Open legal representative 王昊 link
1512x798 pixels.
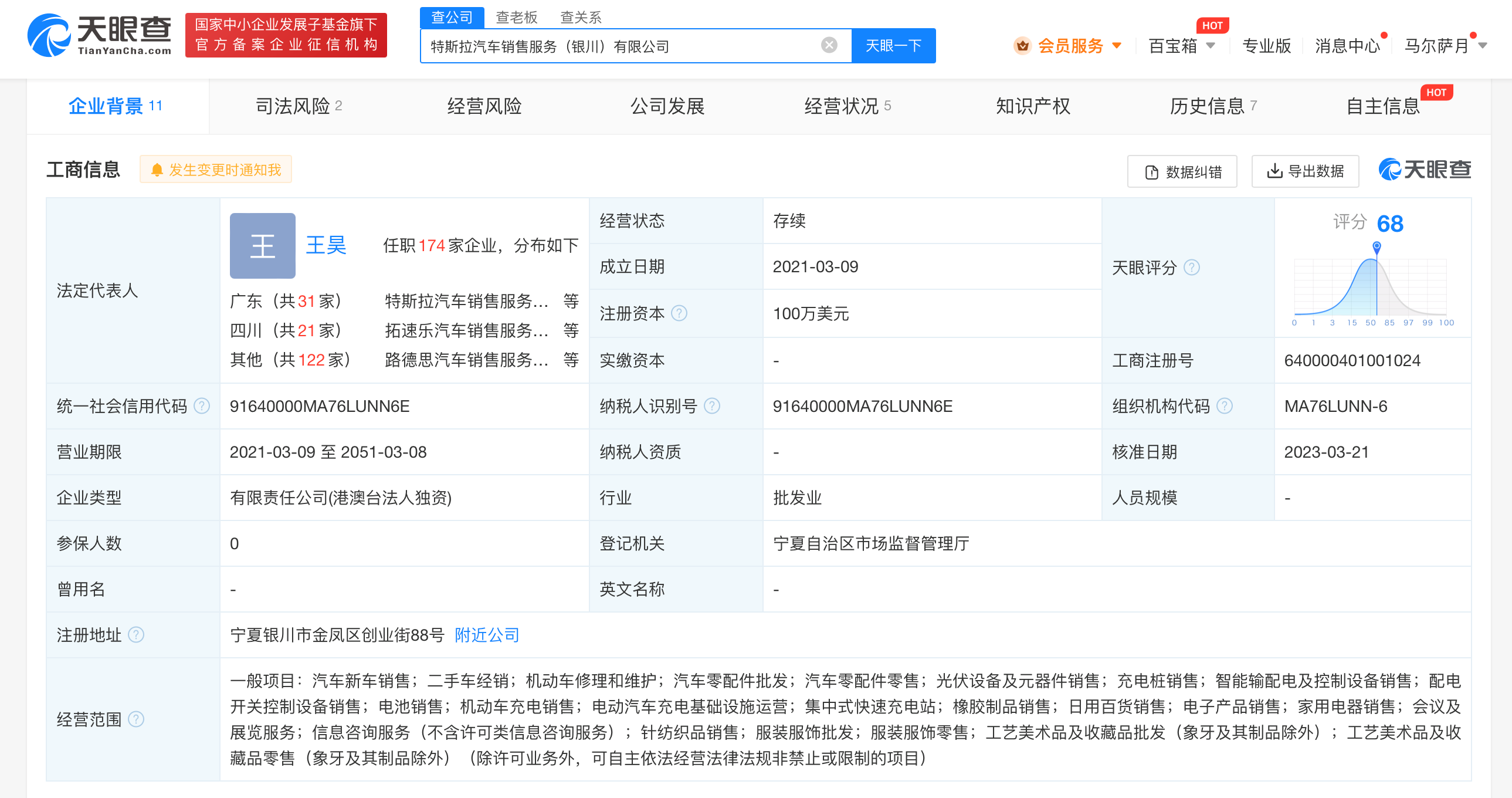pyautogui.click(x=326, y=246)
